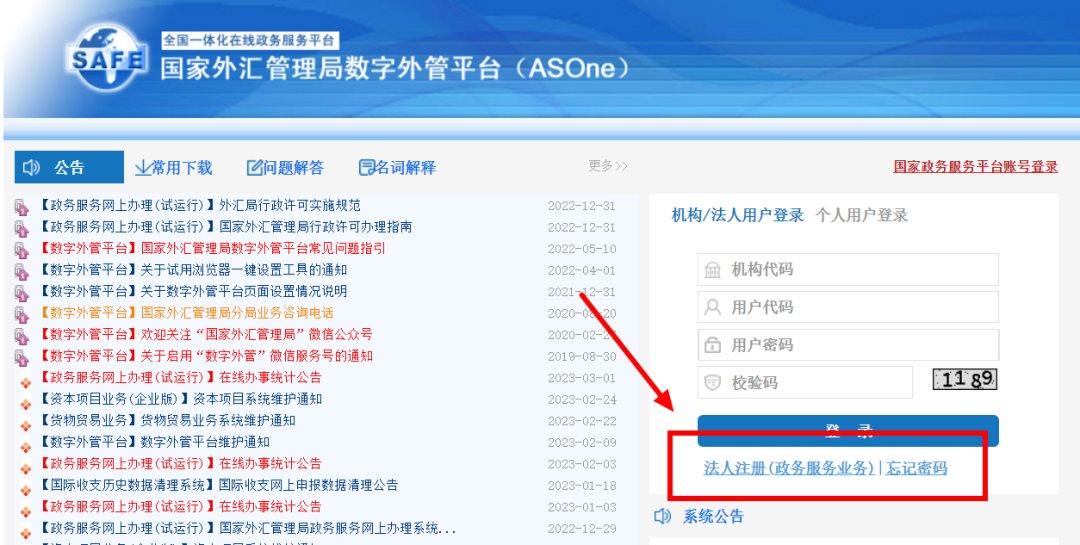Click the SAFE globe logo
1080x545 pixels.
pos(107,59)
